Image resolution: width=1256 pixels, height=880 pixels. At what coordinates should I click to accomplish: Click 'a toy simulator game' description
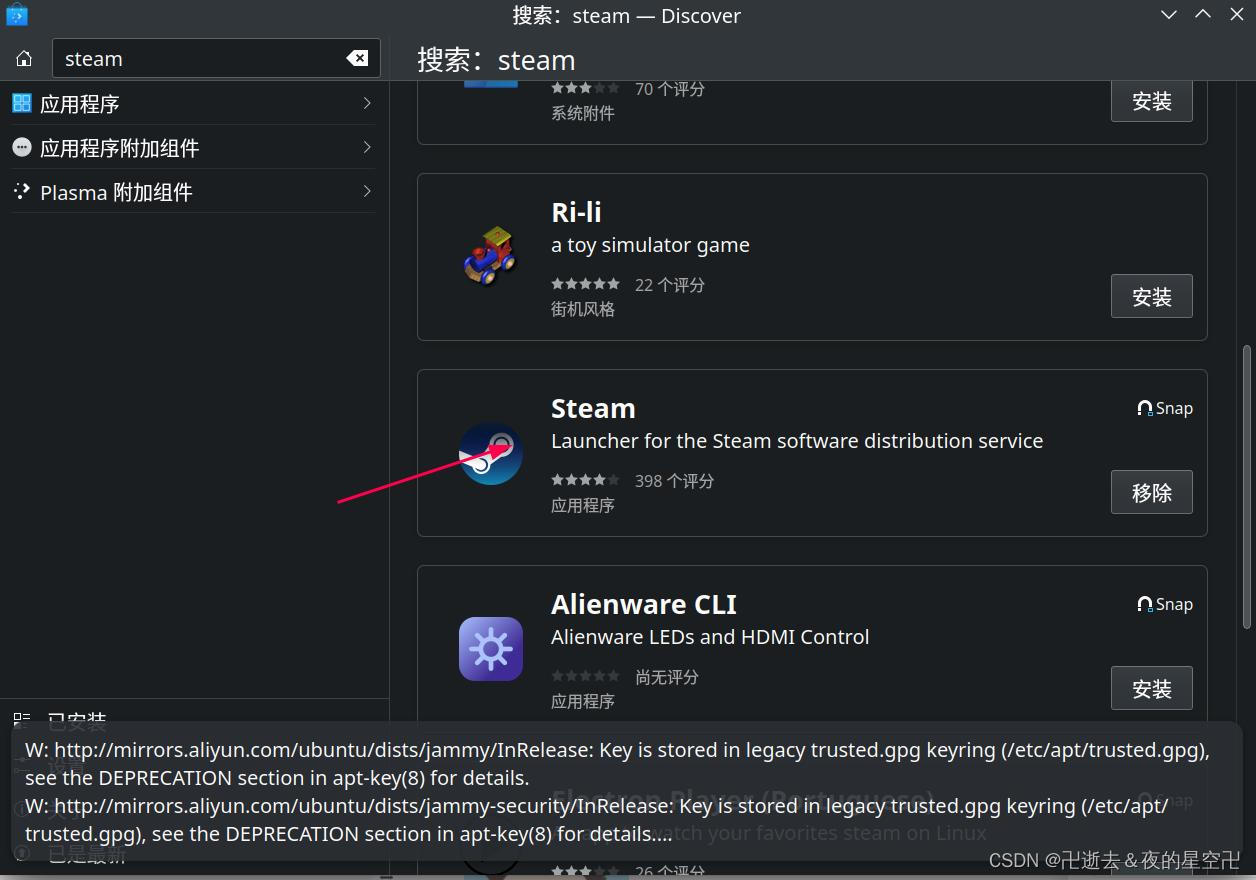[x=650, y=245]
